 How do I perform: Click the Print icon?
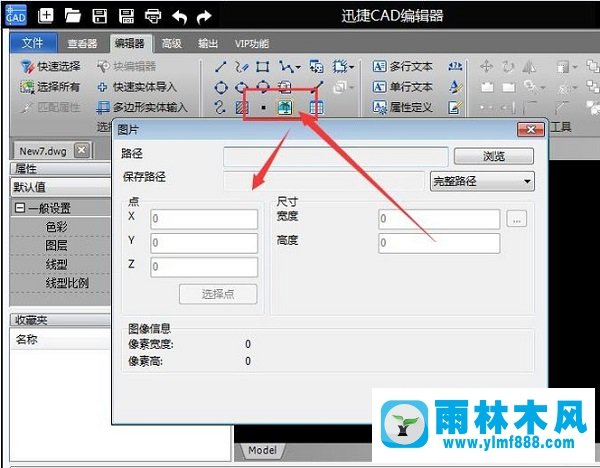point(153,16)
